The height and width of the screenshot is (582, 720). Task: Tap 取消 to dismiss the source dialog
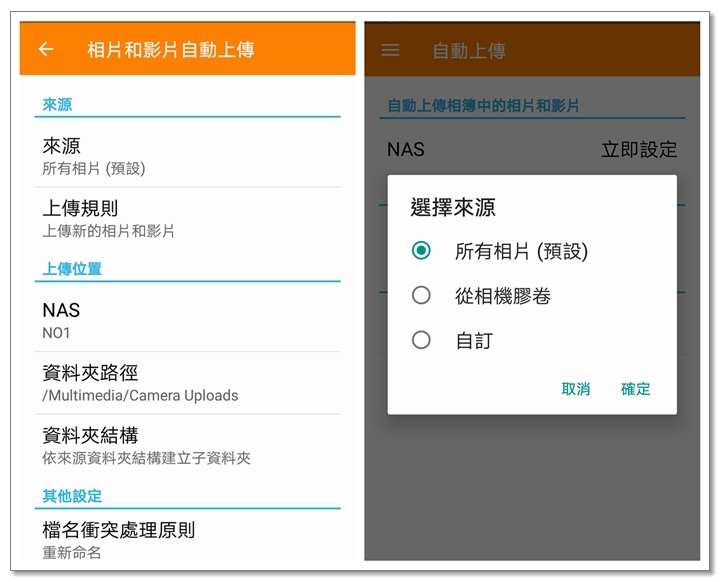coord(575,389)
